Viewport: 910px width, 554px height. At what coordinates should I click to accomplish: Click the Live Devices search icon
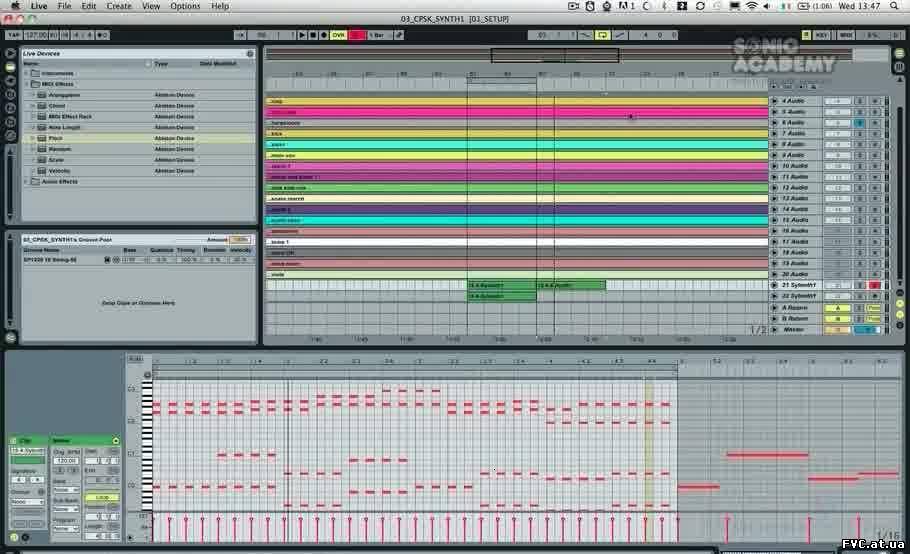250,53
